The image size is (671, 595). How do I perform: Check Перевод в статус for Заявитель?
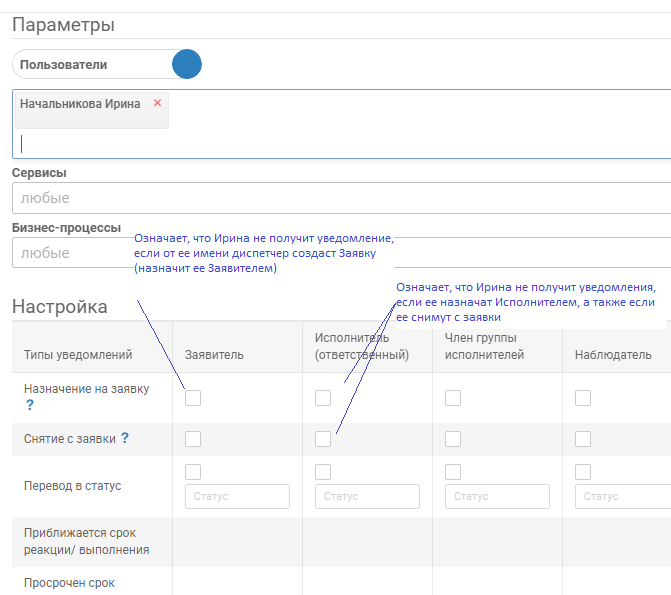pyautogui.click(x=193, y=471)
